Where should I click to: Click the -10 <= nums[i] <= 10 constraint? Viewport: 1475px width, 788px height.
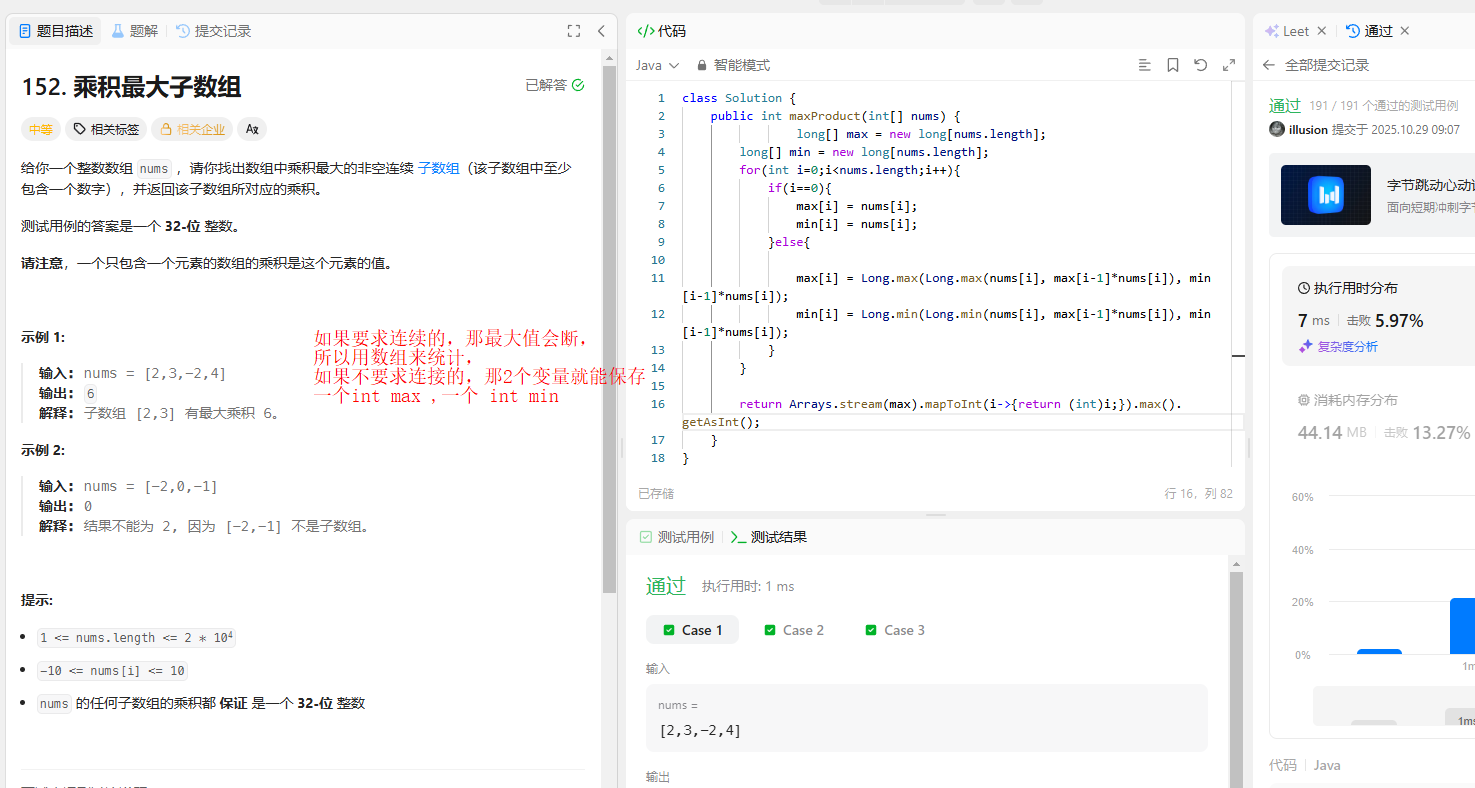[112, 671]
